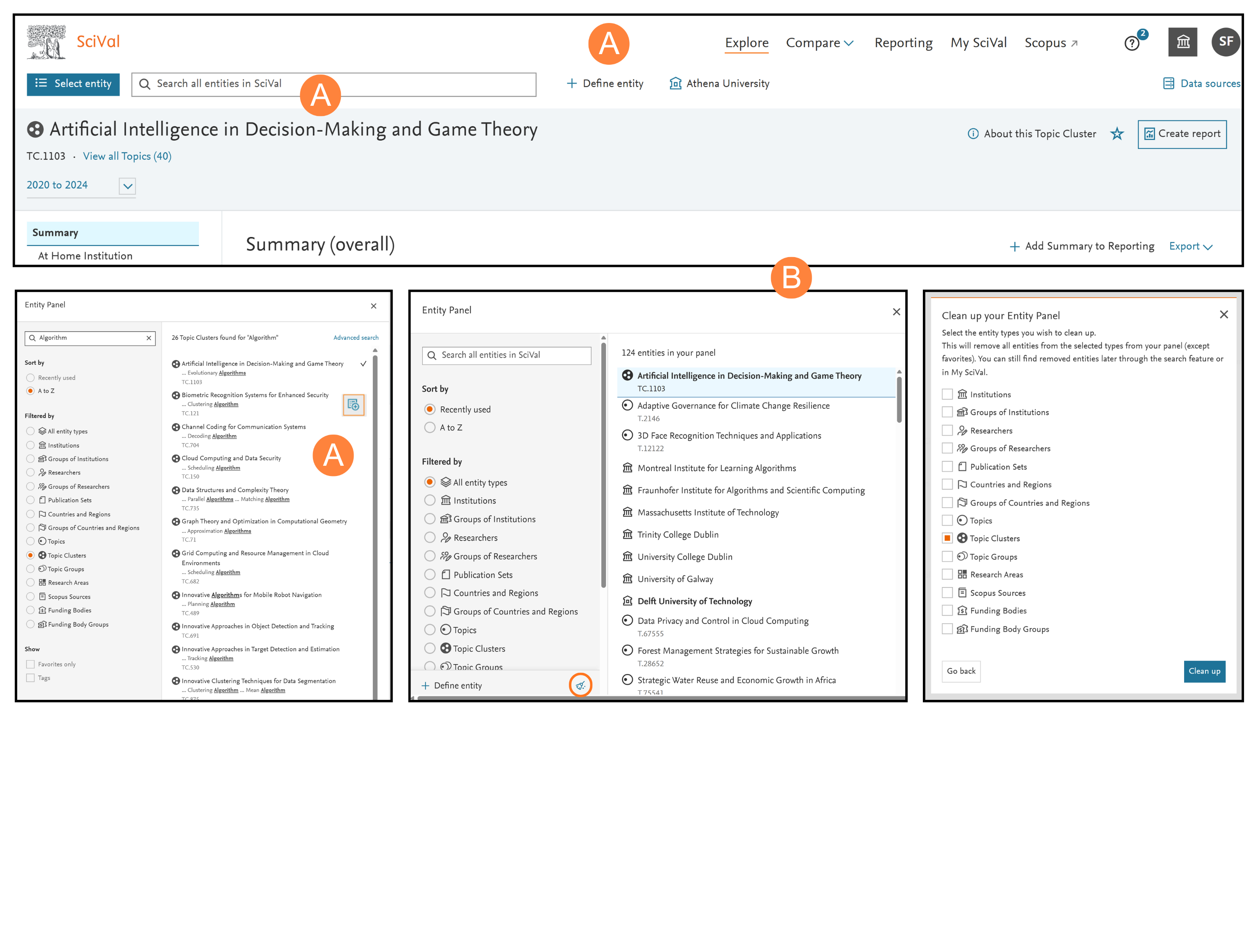Close the left Entity Panel with Algorithm search
Image resolution: width=1260 pixels, height=952 pixels.
pos(374,306)
